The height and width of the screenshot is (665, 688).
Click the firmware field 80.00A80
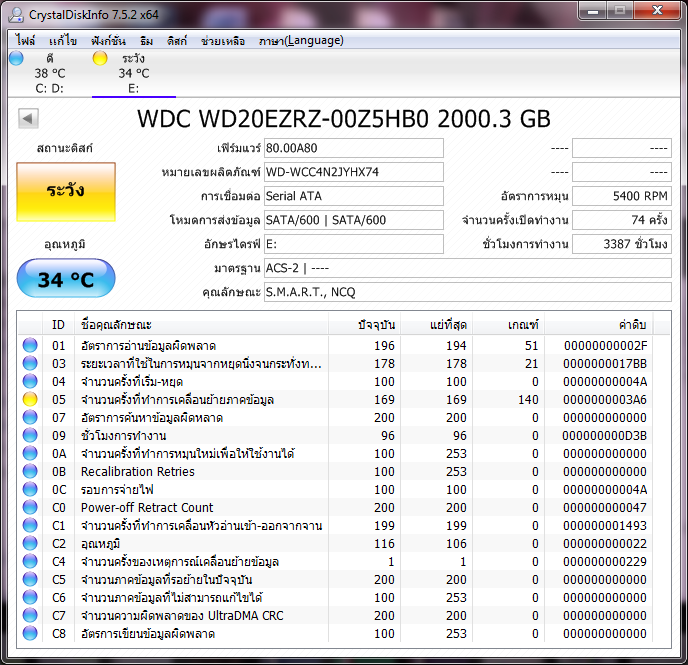tap(354, 148)
